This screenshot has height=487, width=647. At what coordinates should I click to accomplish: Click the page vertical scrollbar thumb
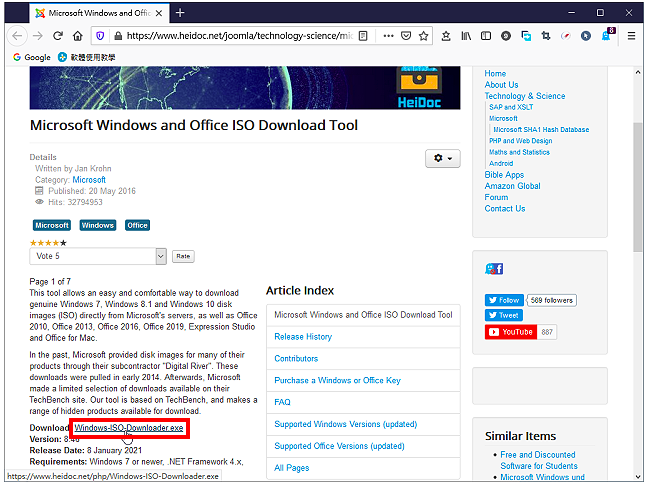tap(638, 187)
